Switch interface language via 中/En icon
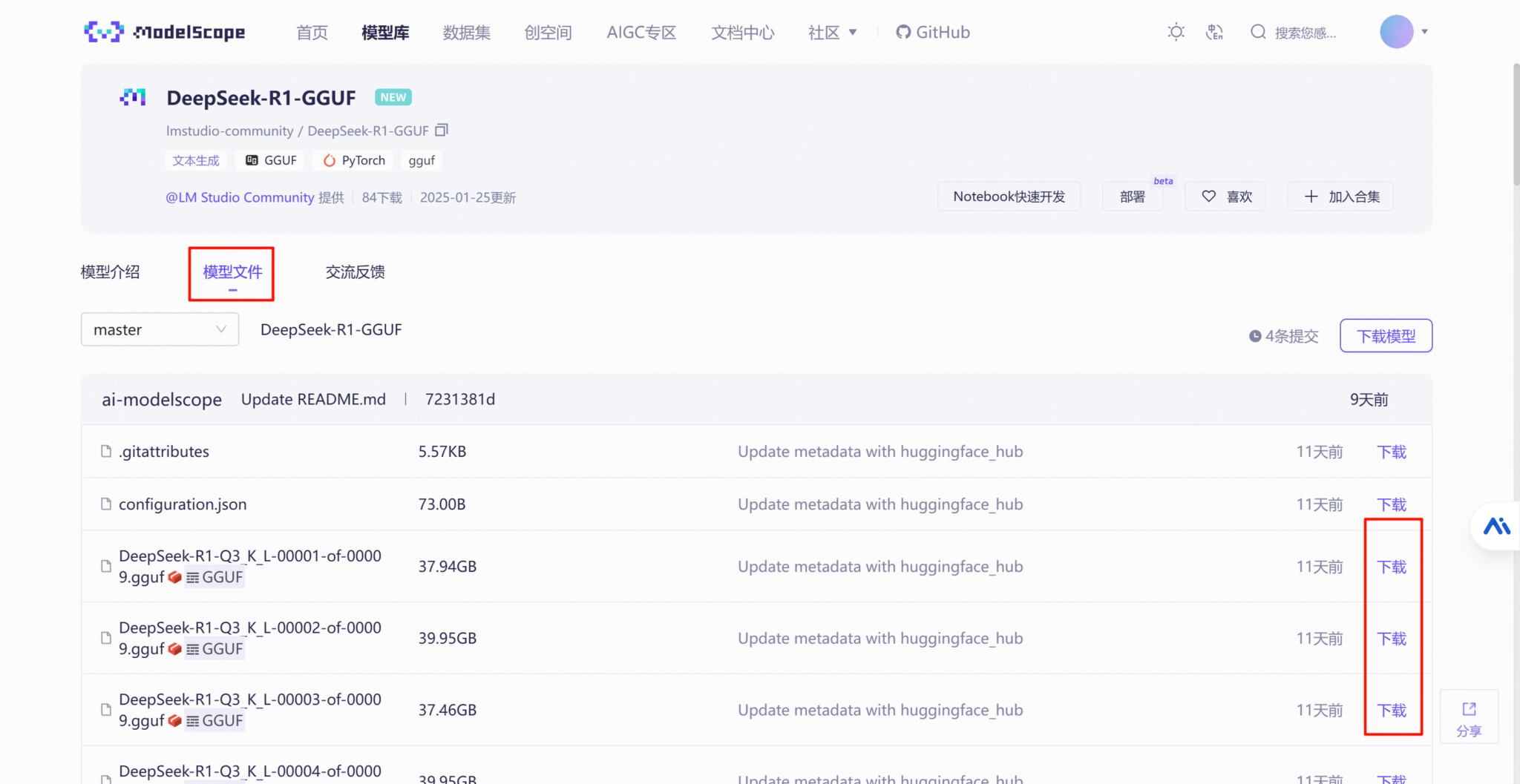Viewport: 1520px width, 784px height. tap(1214, 31)
